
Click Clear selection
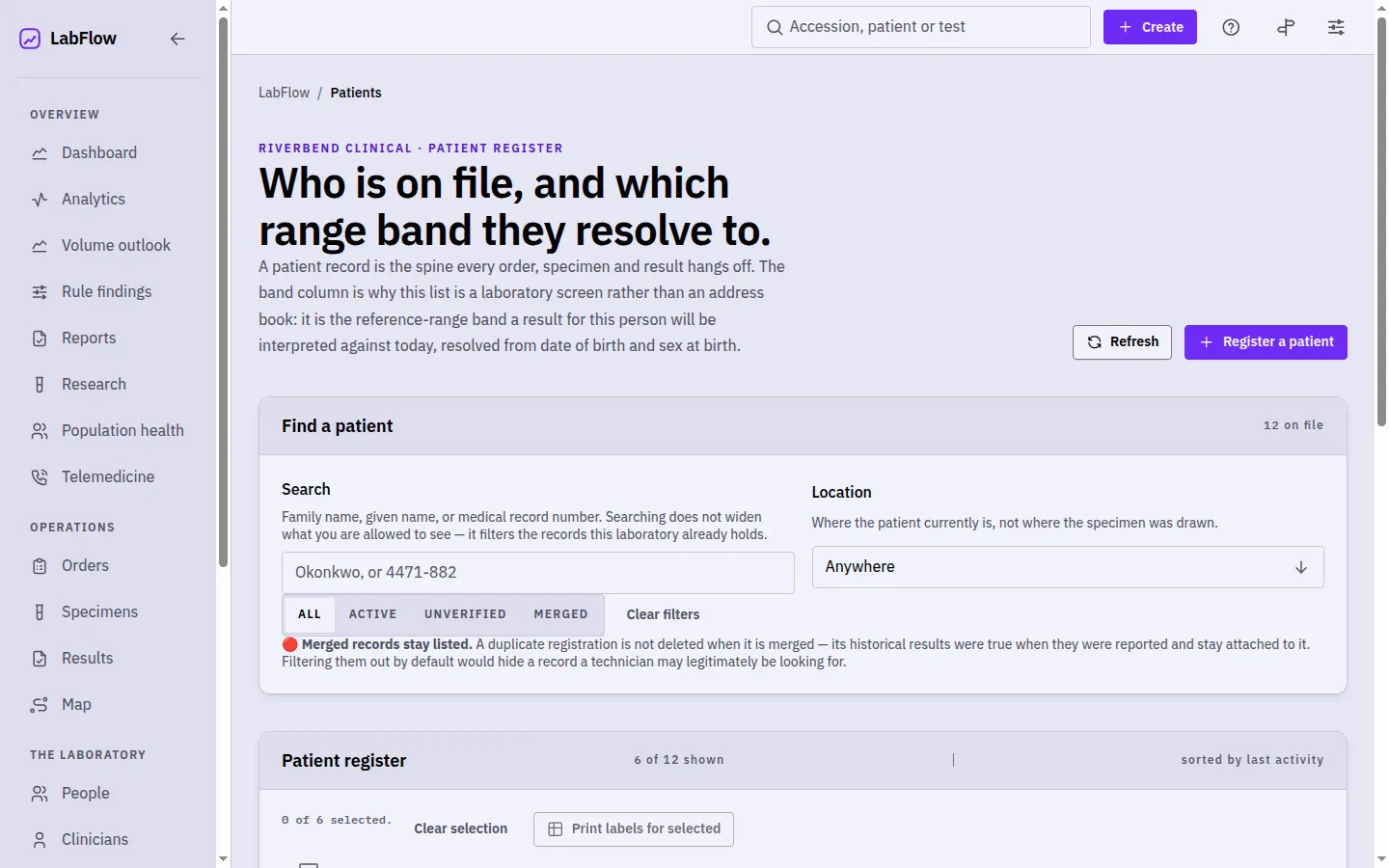(x=461, y=828)
